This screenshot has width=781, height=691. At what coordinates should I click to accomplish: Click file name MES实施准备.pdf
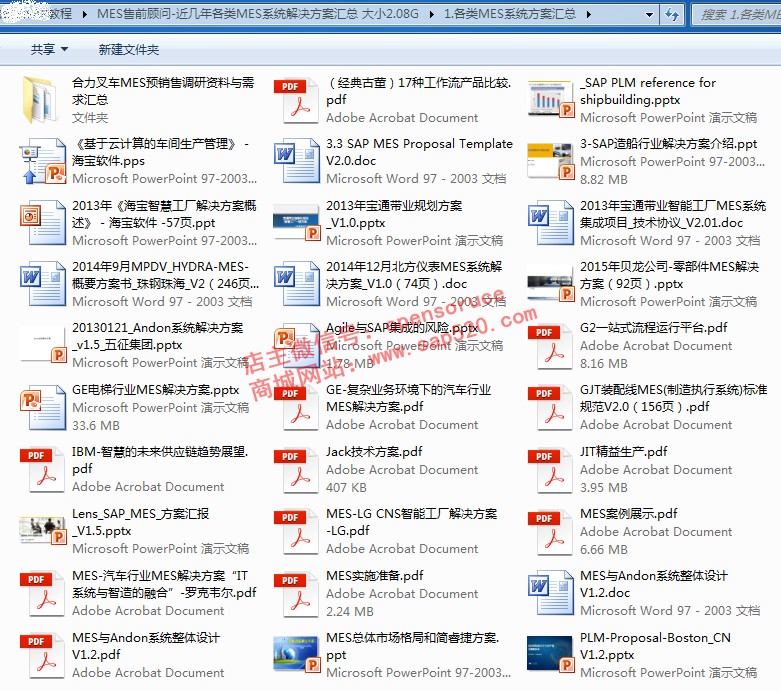pyautogui.click(x=375, y=575)
